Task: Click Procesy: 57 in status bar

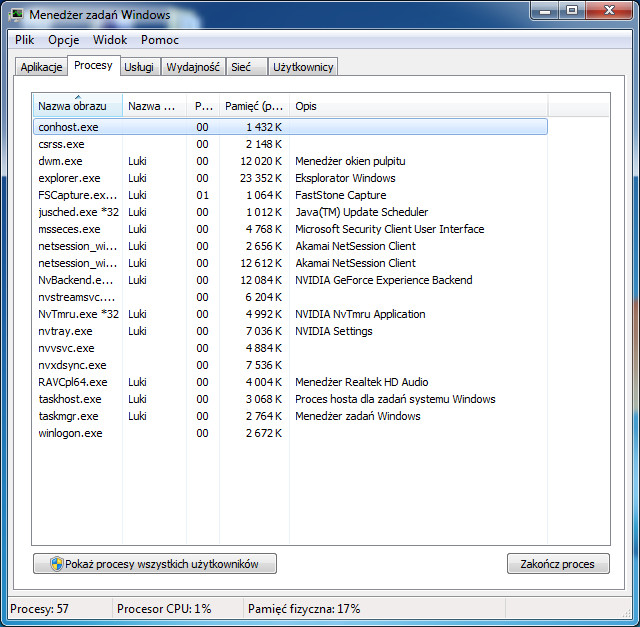Action: 40,609
